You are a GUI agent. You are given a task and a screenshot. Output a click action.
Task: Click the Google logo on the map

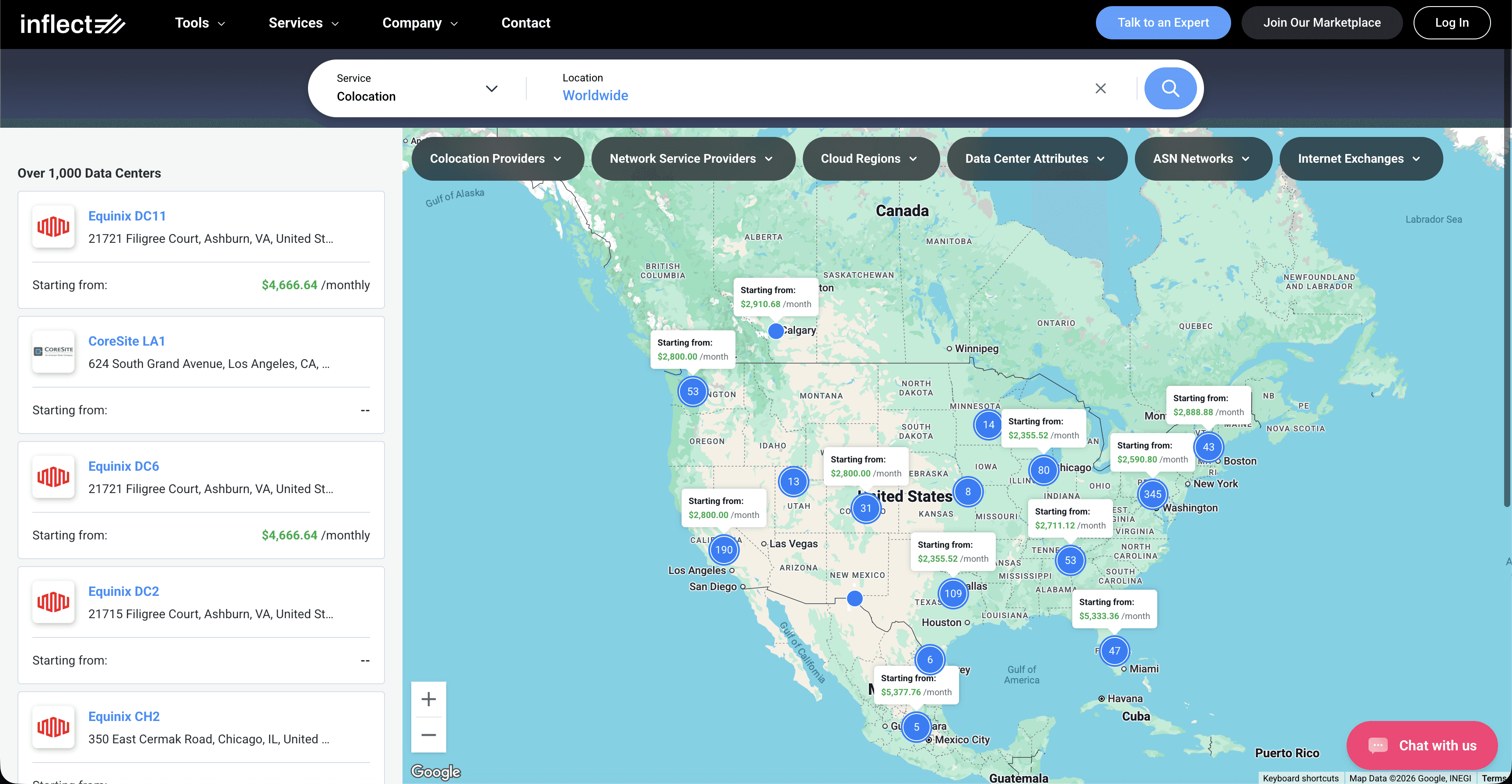point(435,772)
